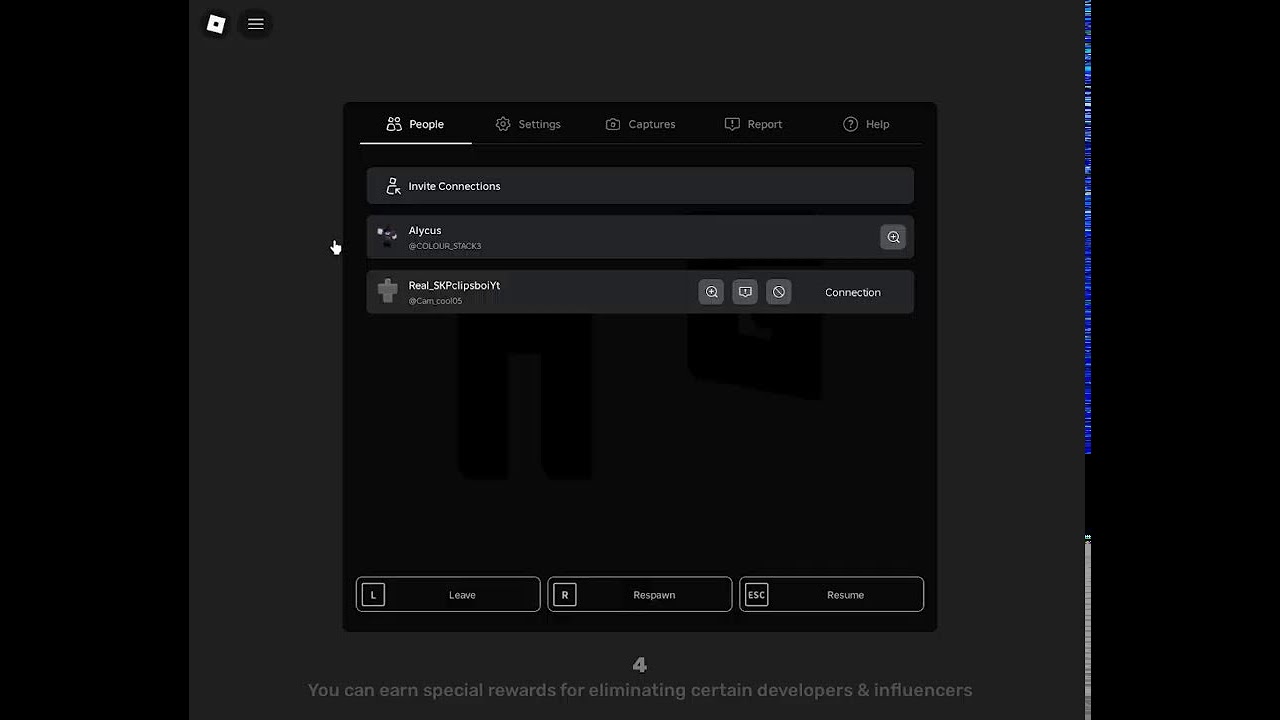Click Invite Connections button
This screenshot has height=720, width=1280.
tap(640, 186)
